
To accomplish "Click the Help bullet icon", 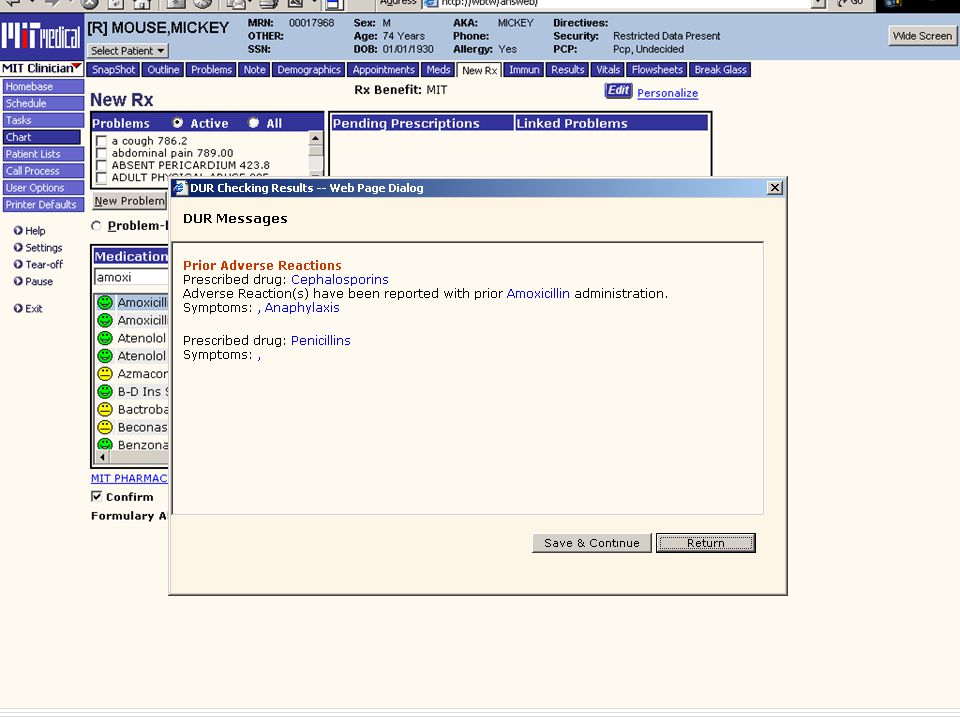I will pos(18,231).
